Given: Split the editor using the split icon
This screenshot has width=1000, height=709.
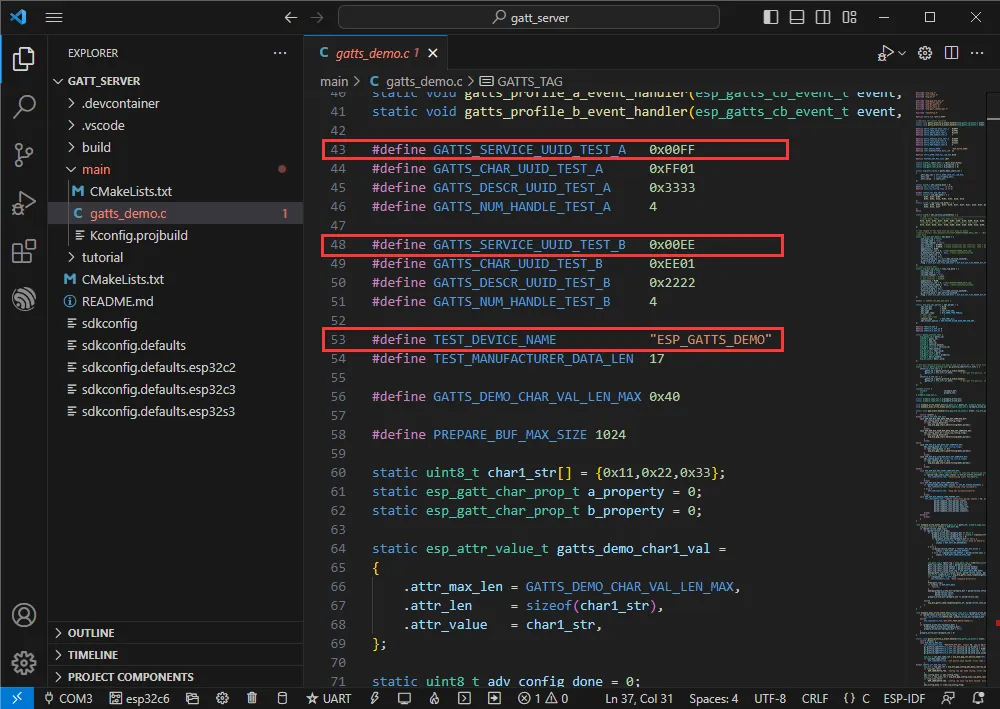Looking at the screenshot, I should point(950,53).
